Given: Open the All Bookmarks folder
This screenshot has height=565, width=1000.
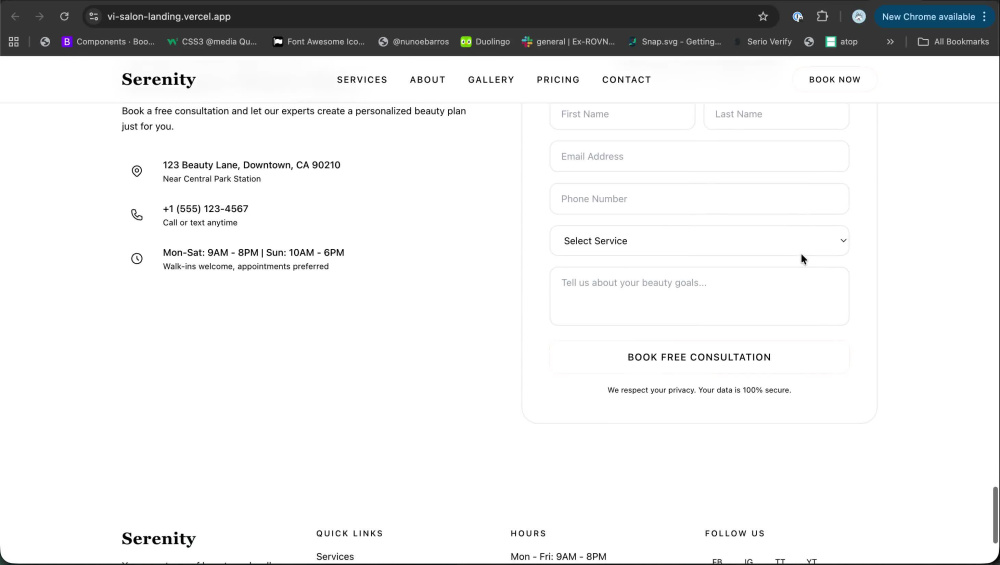Looking at the screenshot, I should point(953,41).
